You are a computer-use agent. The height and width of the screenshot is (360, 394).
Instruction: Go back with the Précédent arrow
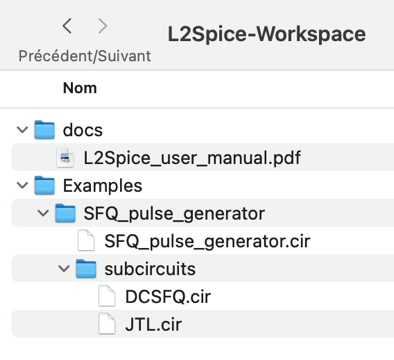pos(67,26)
